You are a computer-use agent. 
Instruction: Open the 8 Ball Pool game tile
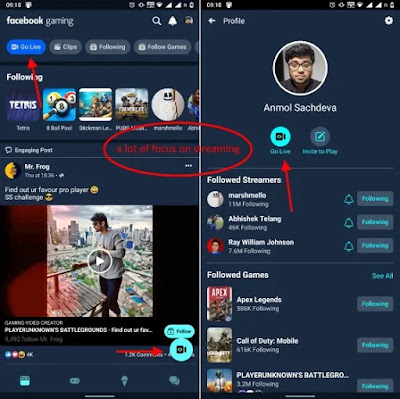click(x=59, y=105)
